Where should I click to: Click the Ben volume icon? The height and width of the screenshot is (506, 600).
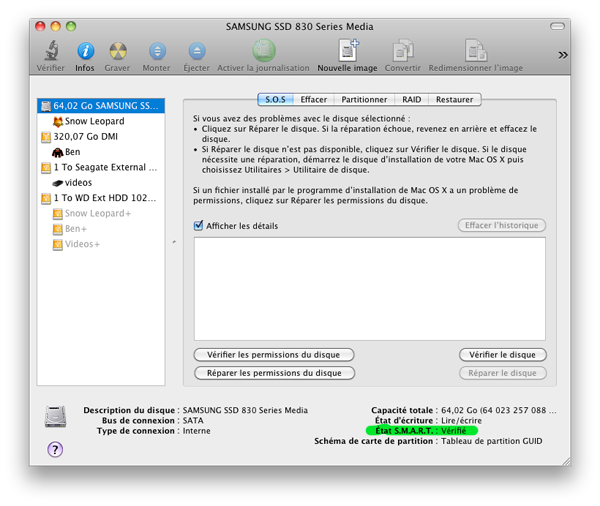point(58,152)
